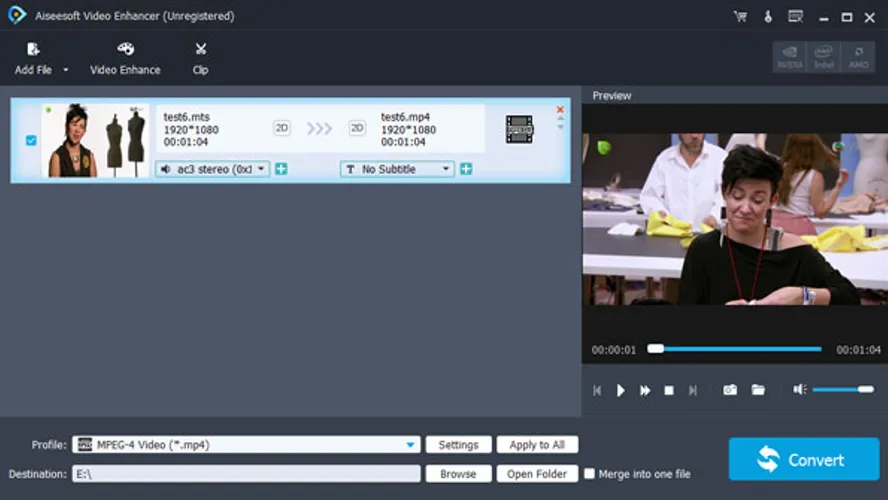Toggle NVIDIA acceleration indicator

point(789,57)
